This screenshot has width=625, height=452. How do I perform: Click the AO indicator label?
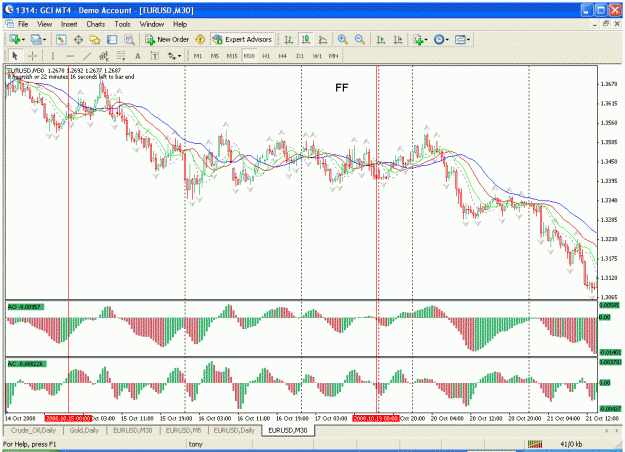[x=26, y=307]
